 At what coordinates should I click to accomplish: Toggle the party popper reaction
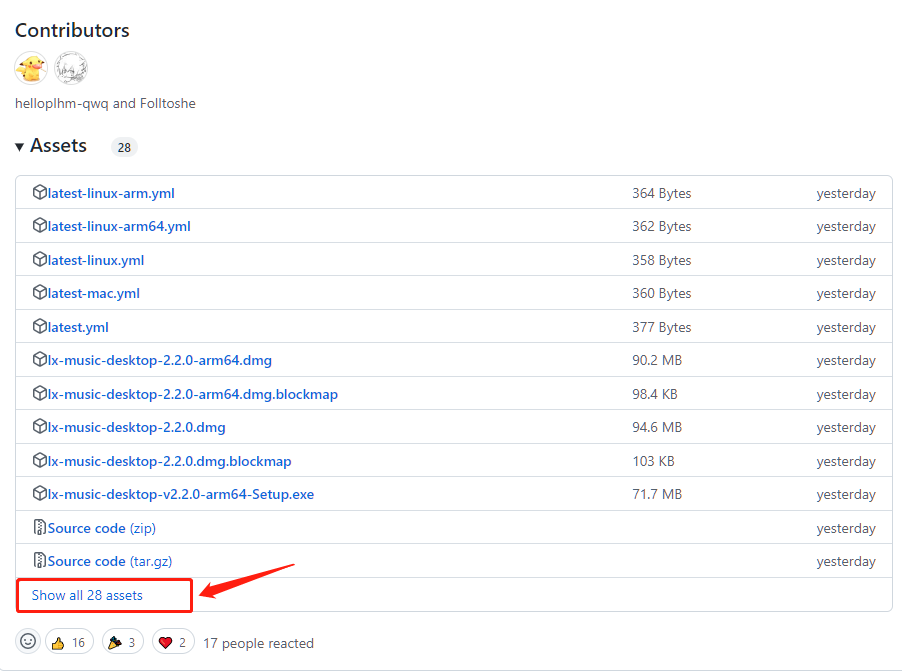(x=121, y=642)
